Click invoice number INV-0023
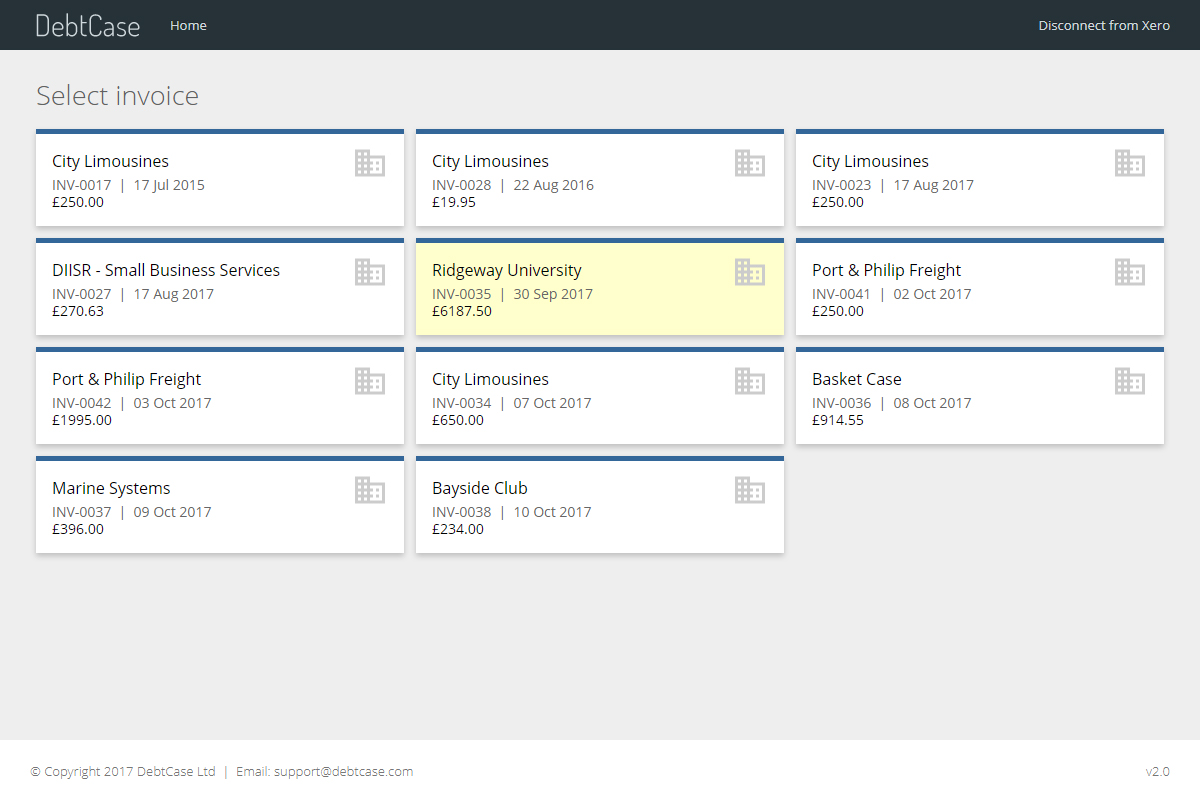 [842, 185]
